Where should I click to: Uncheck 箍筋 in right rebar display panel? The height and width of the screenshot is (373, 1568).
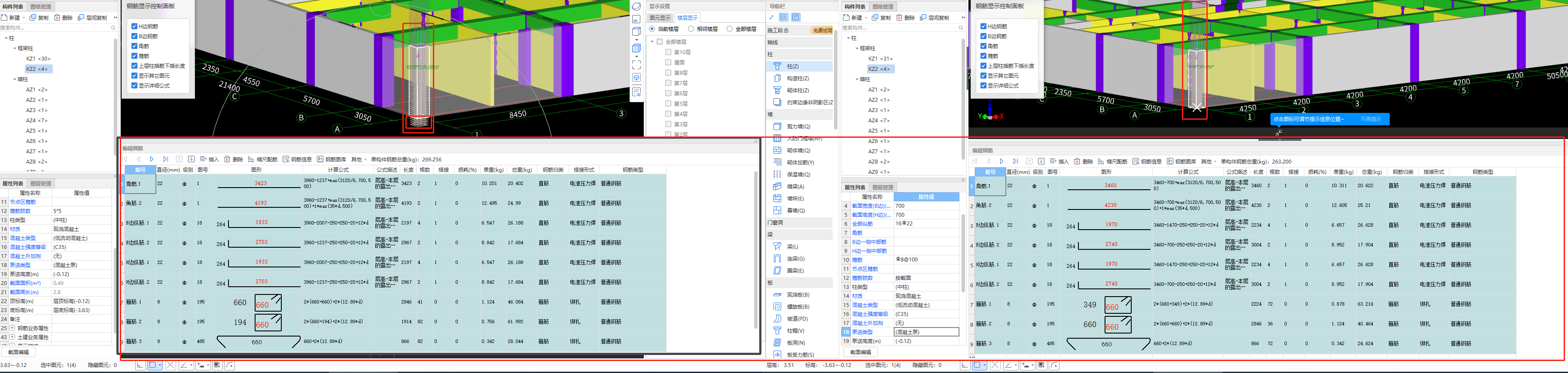983,56
